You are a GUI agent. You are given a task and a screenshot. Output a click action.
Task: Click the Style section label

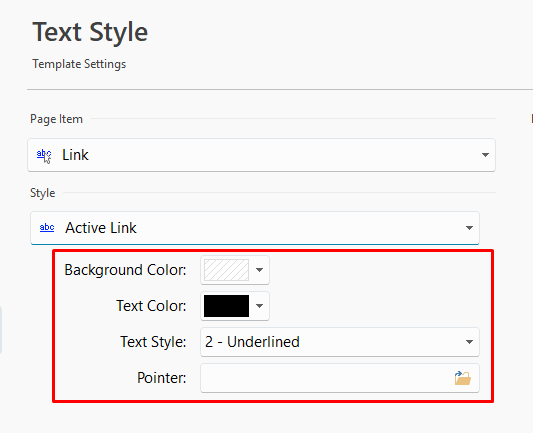(42, 193)
